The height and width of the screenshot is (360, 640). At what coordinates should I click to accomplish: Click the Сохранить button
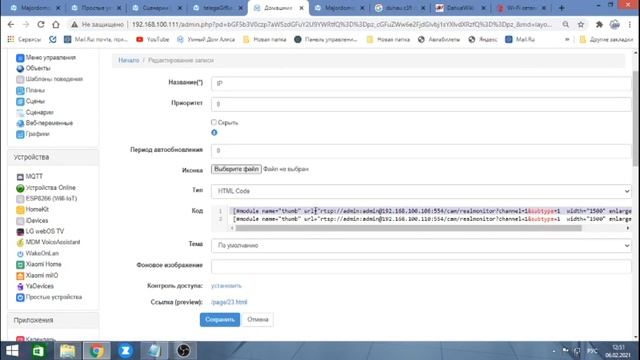pos(220,320)
